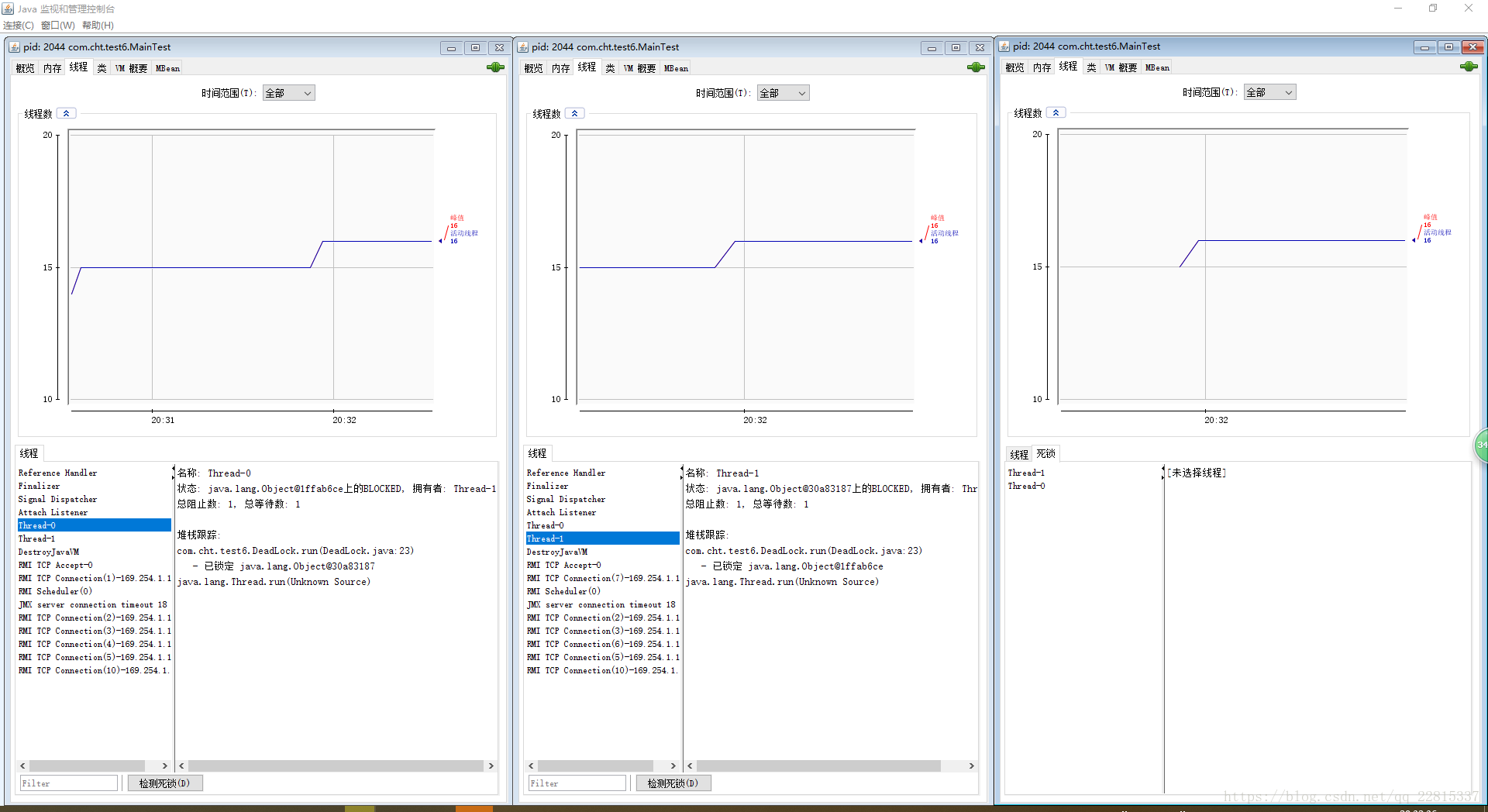Click the Java icon in the main title bar
The height and width of the screenshot is (812, 1488).
tap(9, 9)
